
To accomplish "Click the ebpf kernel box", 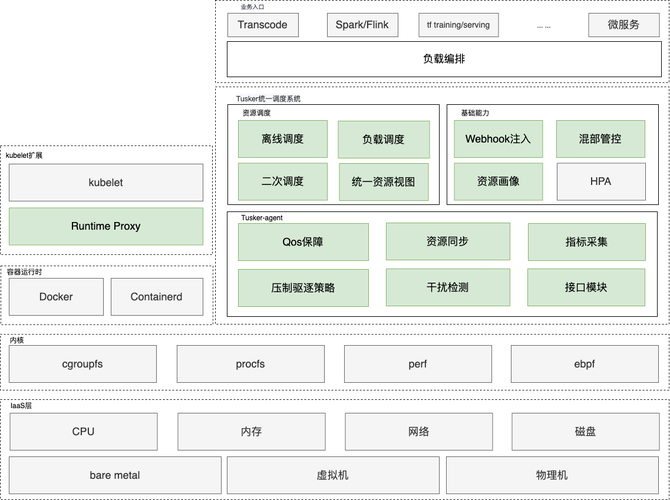I will click(x=584, y=364).
